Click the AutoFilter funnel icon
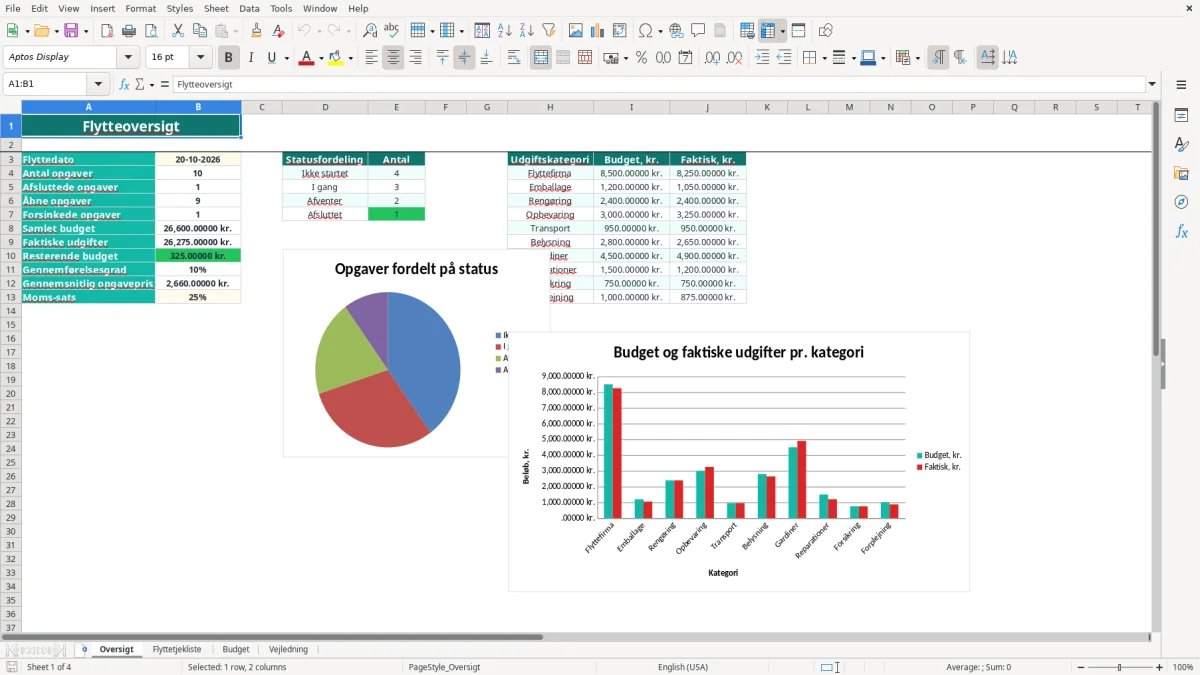 [x=548, y=31]
